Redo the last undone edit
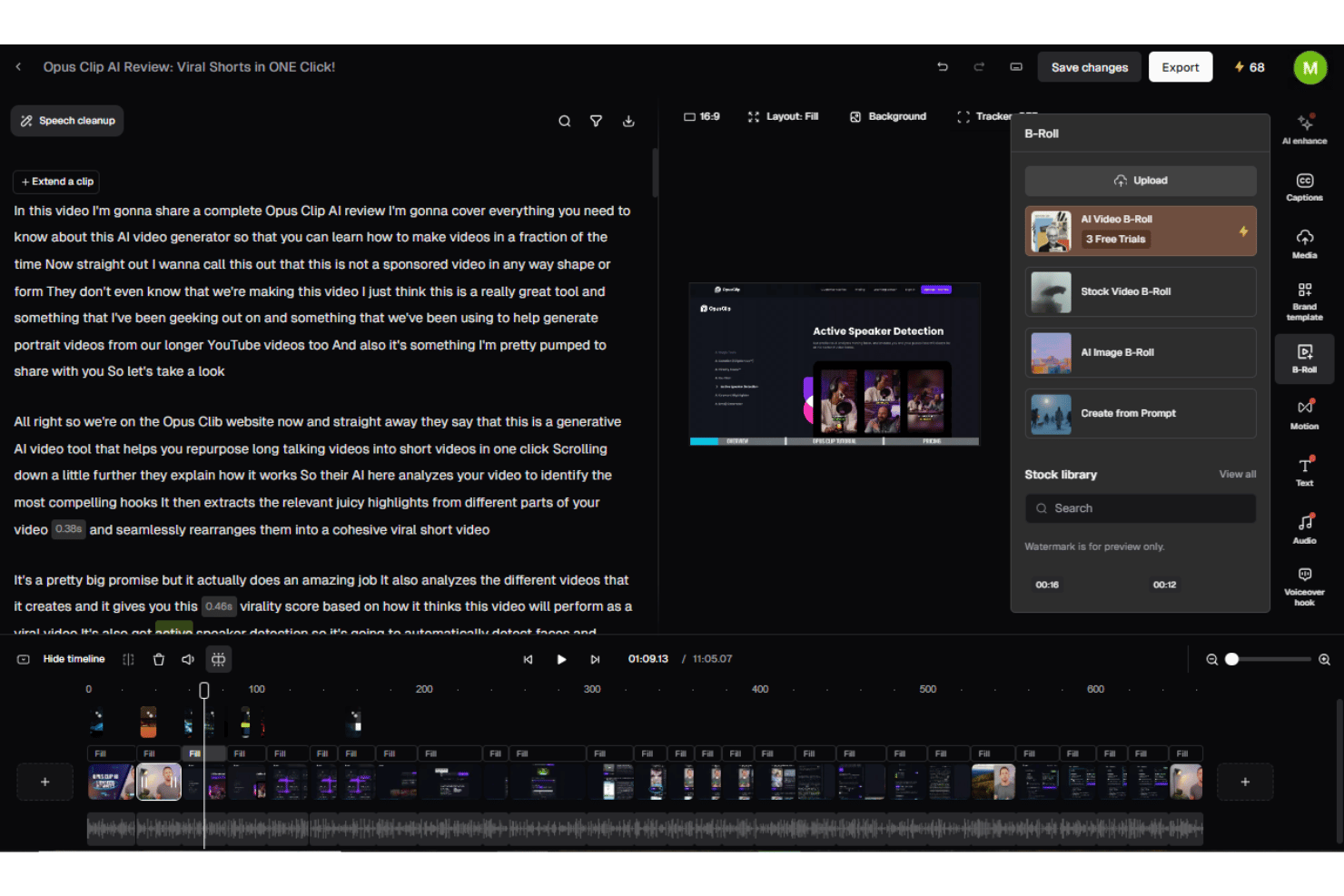 pyautogui.click(x=979, y=67)
